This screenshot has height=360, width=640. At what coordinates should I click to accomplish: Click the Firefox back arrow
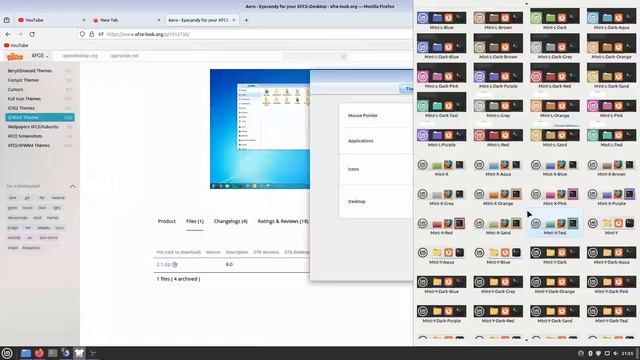click(x=8, y=34)
